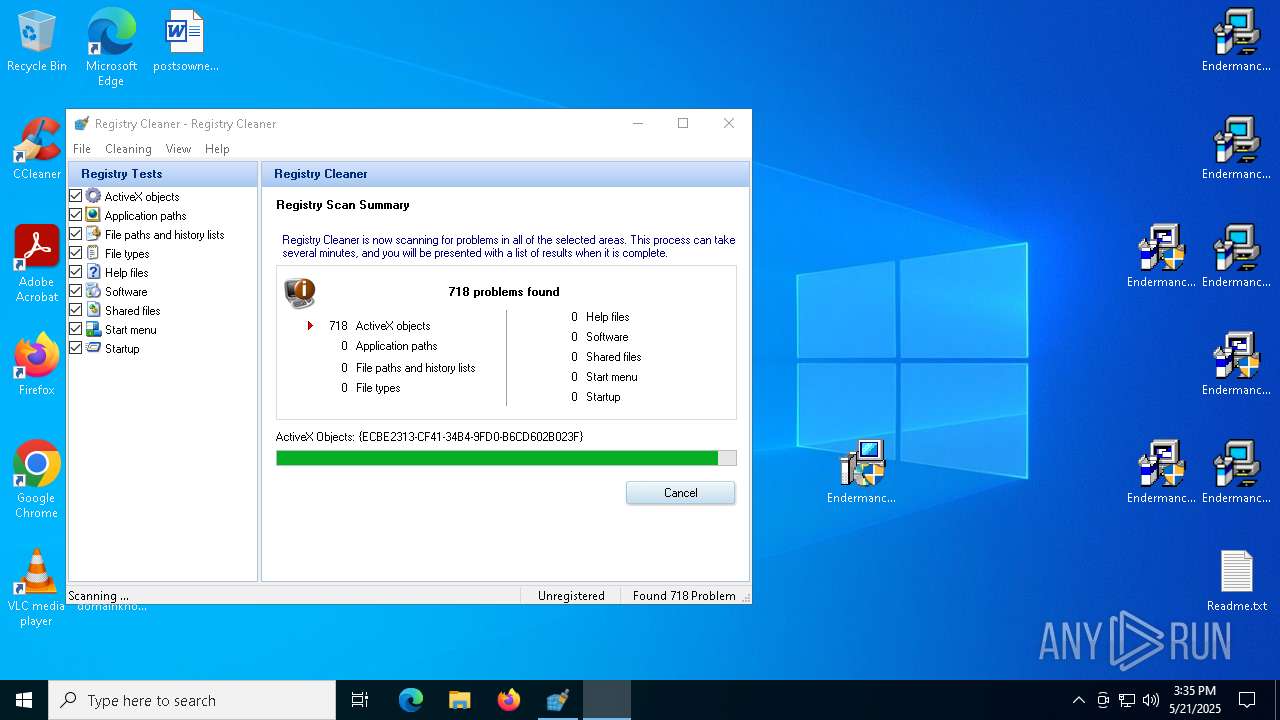The image size is (1280, 720).
Task: Click the File paths and history lists icon
Action: tap(93, 234)
